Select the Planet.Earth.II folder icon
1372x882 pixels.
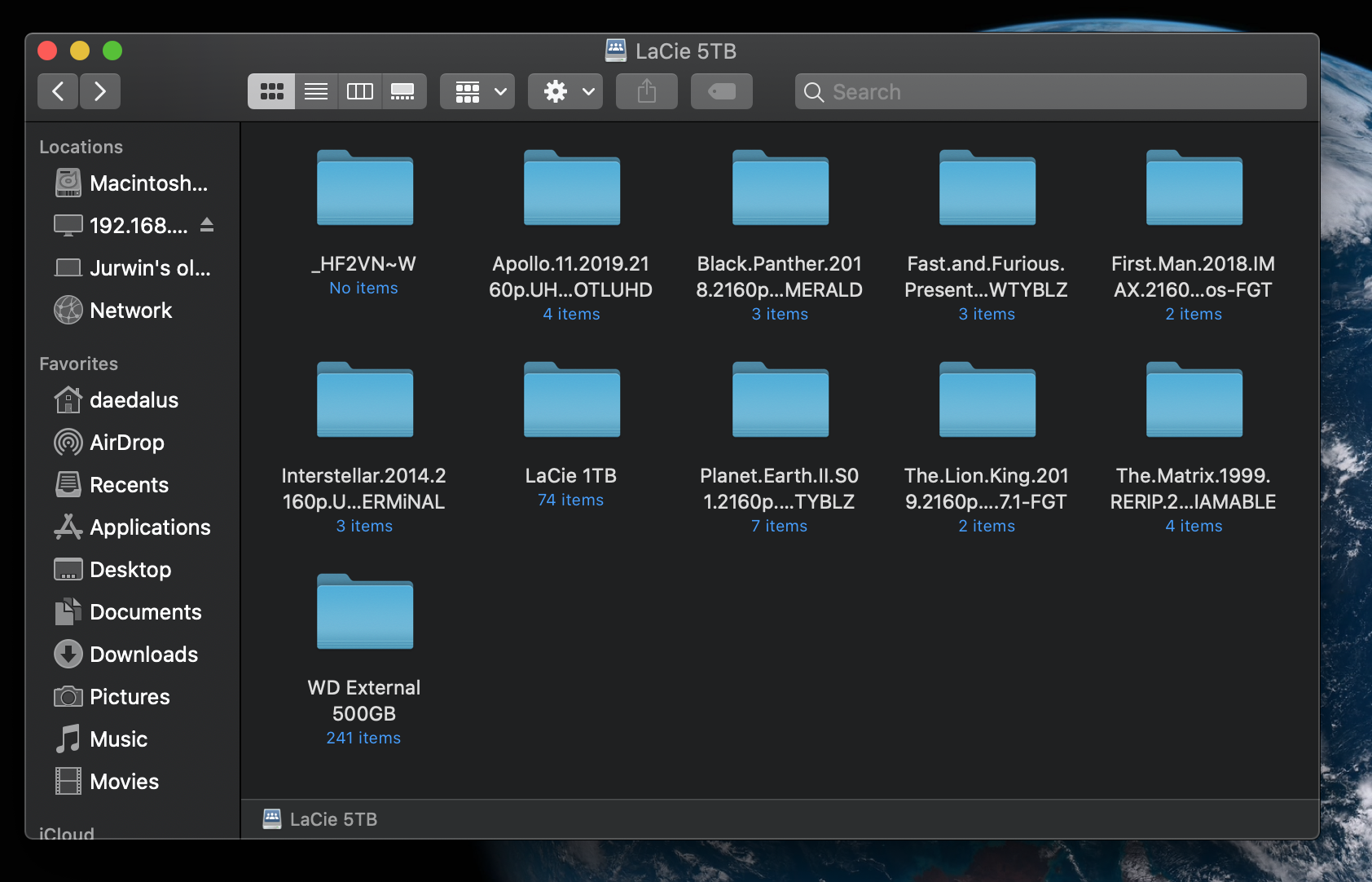click(x=781, y=399)
